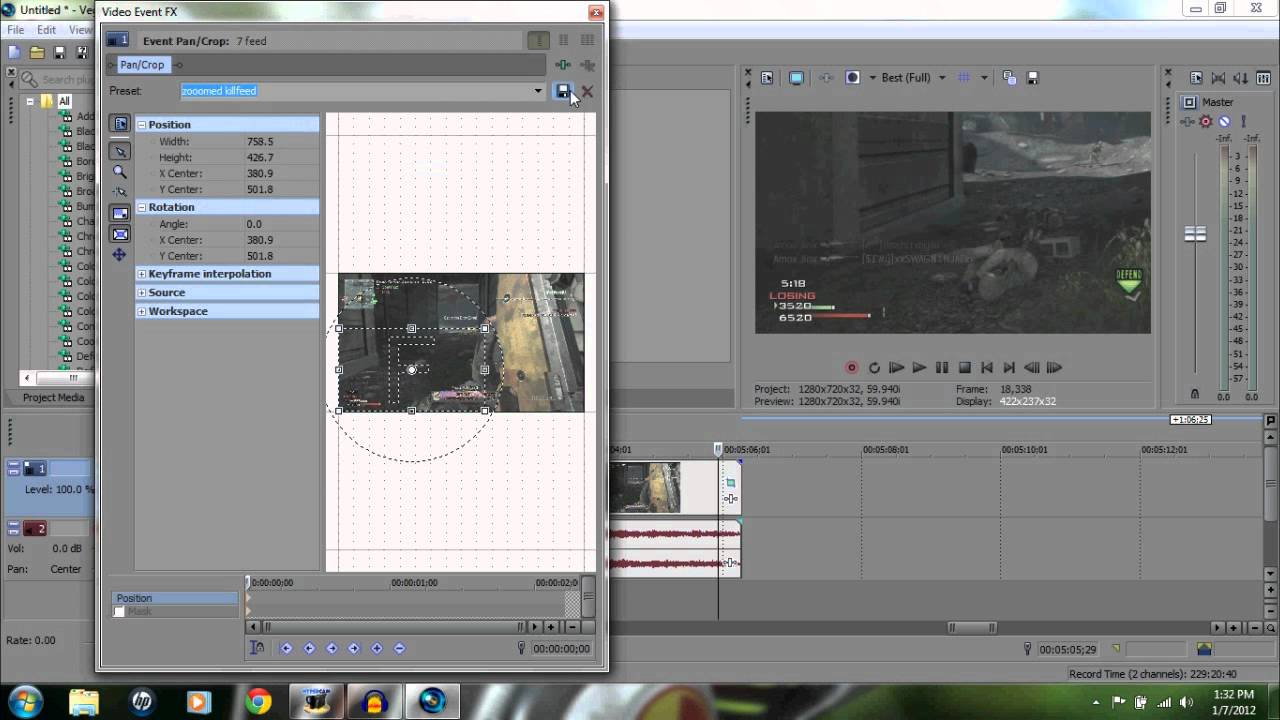The width and height of the screenshot is (1280, 720).
Task: Open the Edit menu
Action: click(x=46, y=30)
